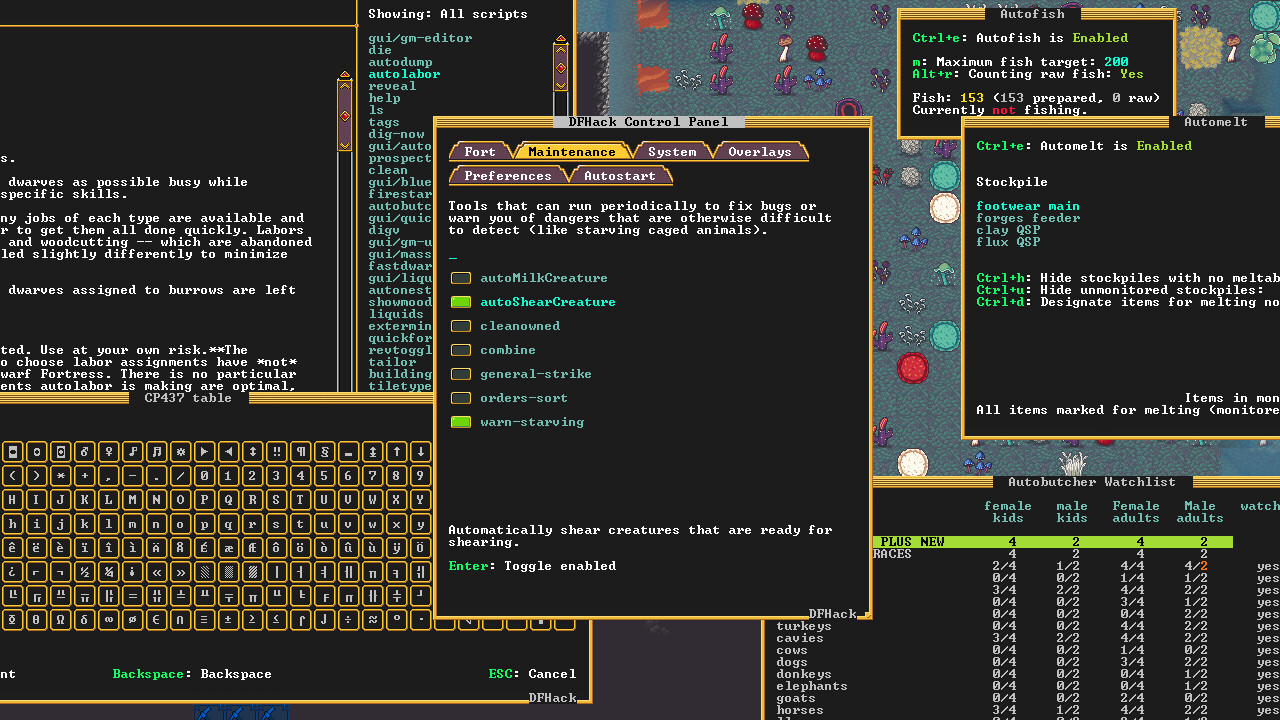
Task: Click the paragraph mark in the CP437 table
Action: coord(300,453)
